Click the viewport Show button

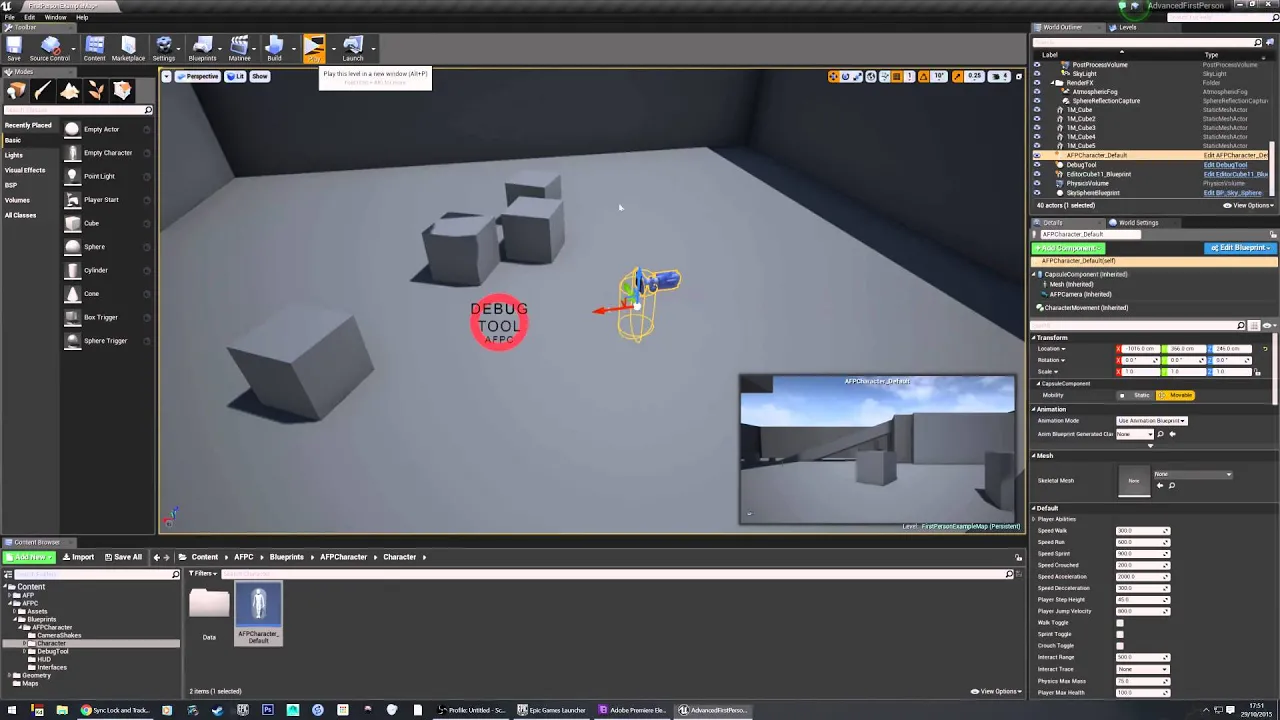tap(260, 76)
